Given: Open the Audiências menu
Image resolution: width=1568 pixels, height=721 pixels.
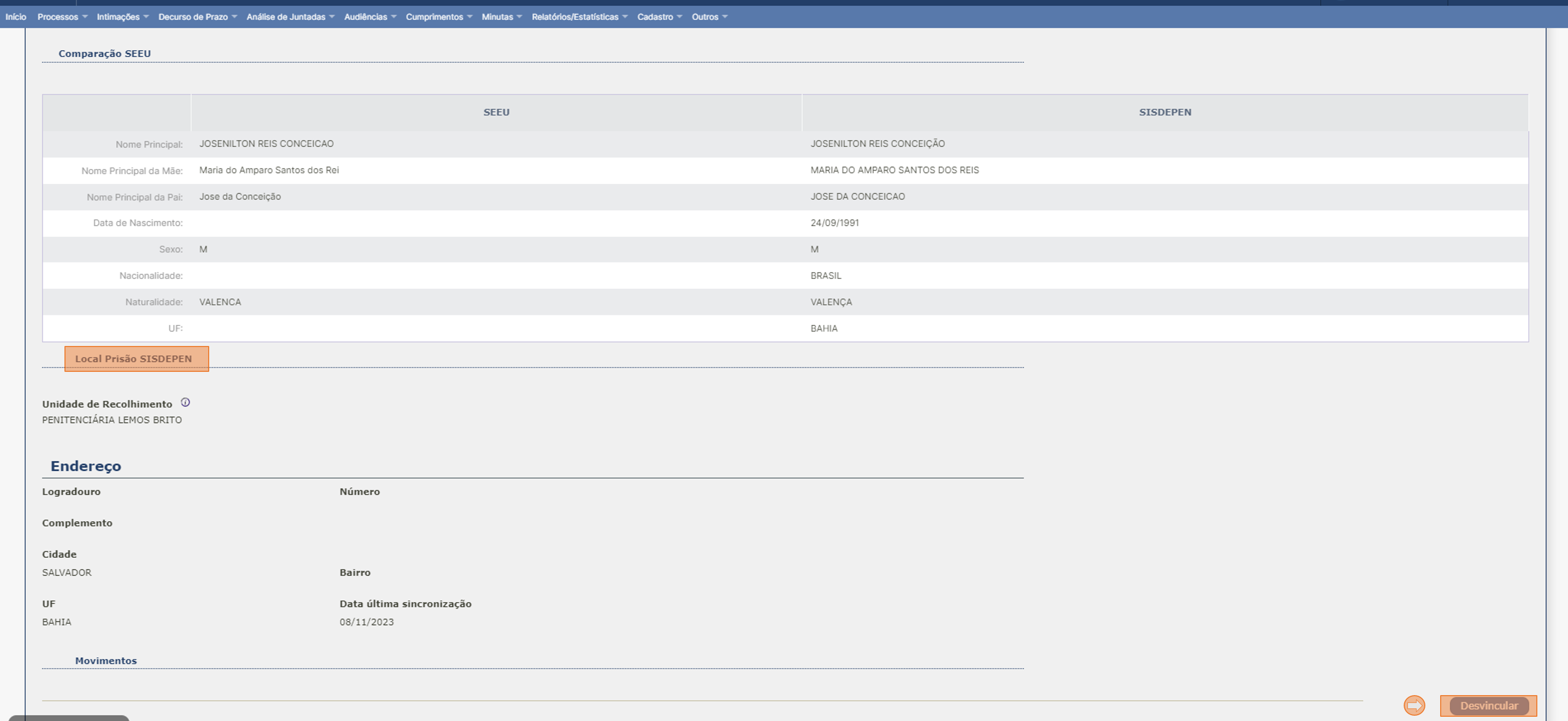Looking at the screenshot, I should click(x=370, y=16).
